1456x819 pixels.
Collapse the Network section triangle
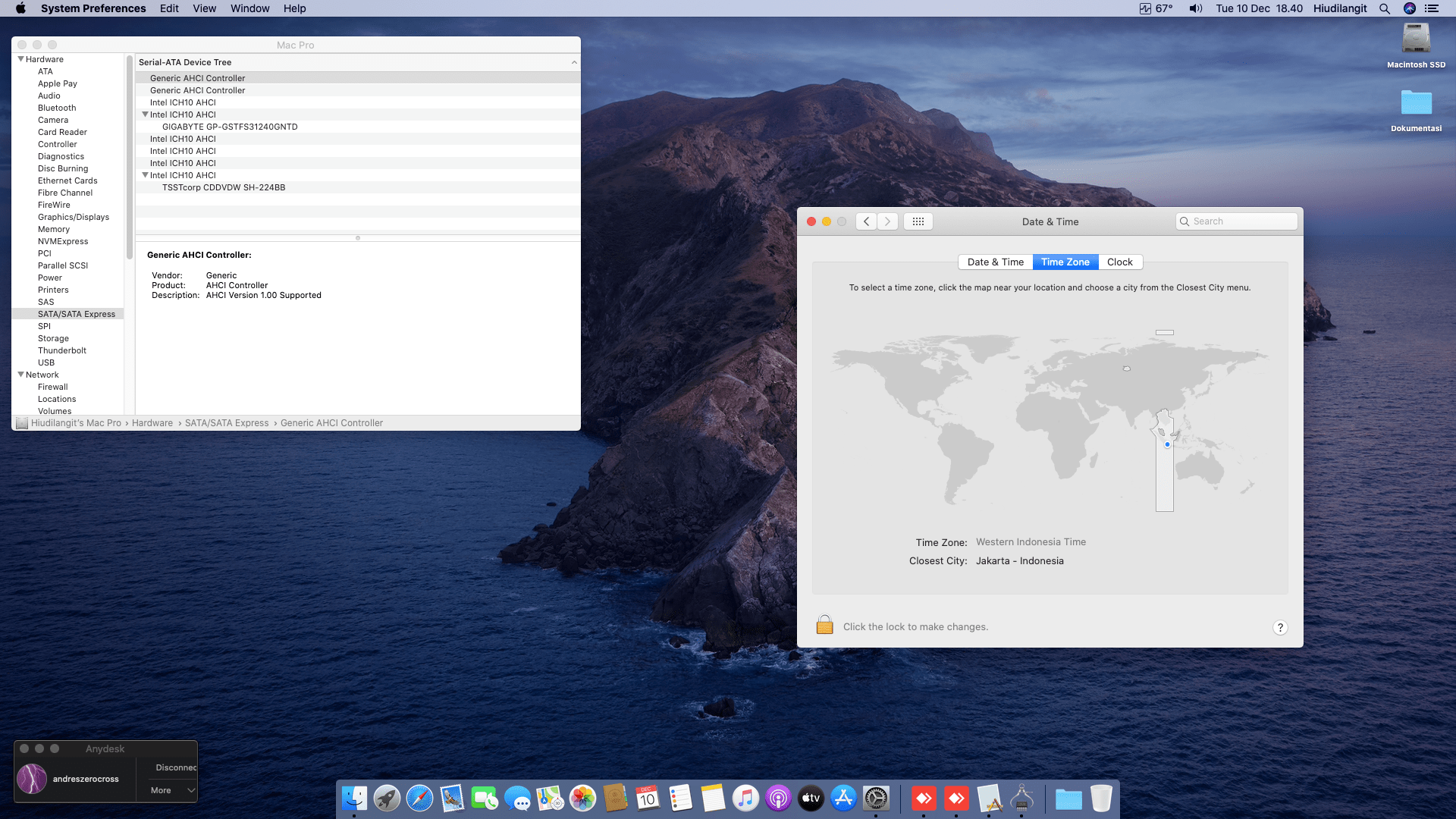20,375
